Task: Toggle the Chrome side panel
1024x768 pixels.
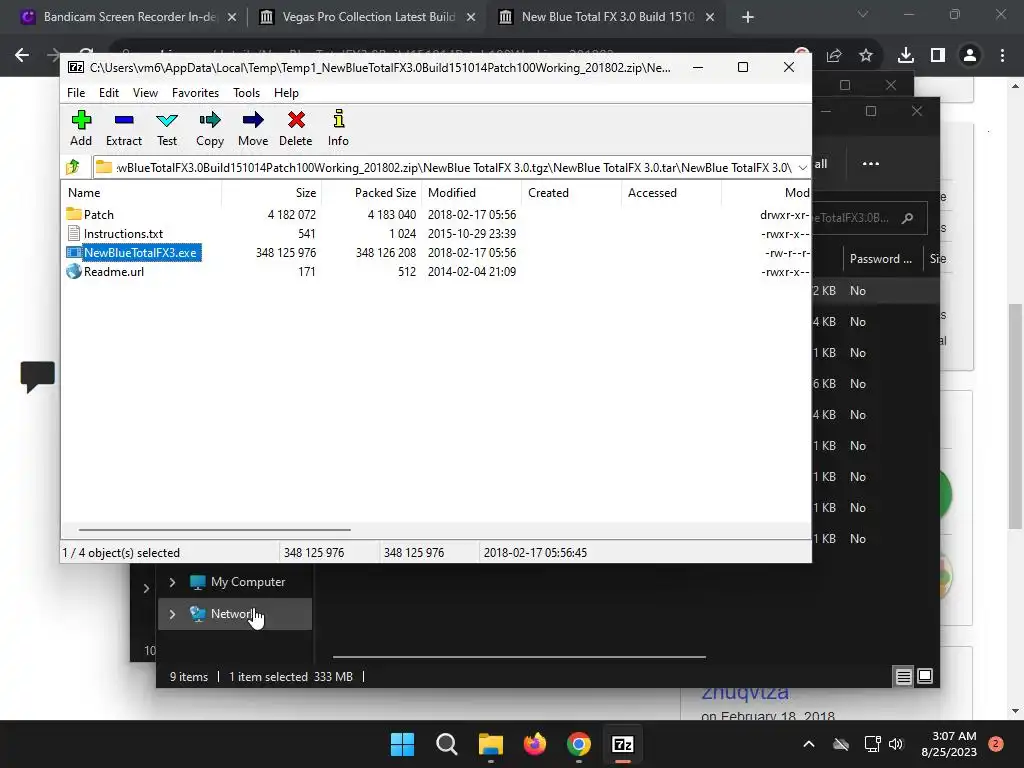Action: [x=938, y=56]
